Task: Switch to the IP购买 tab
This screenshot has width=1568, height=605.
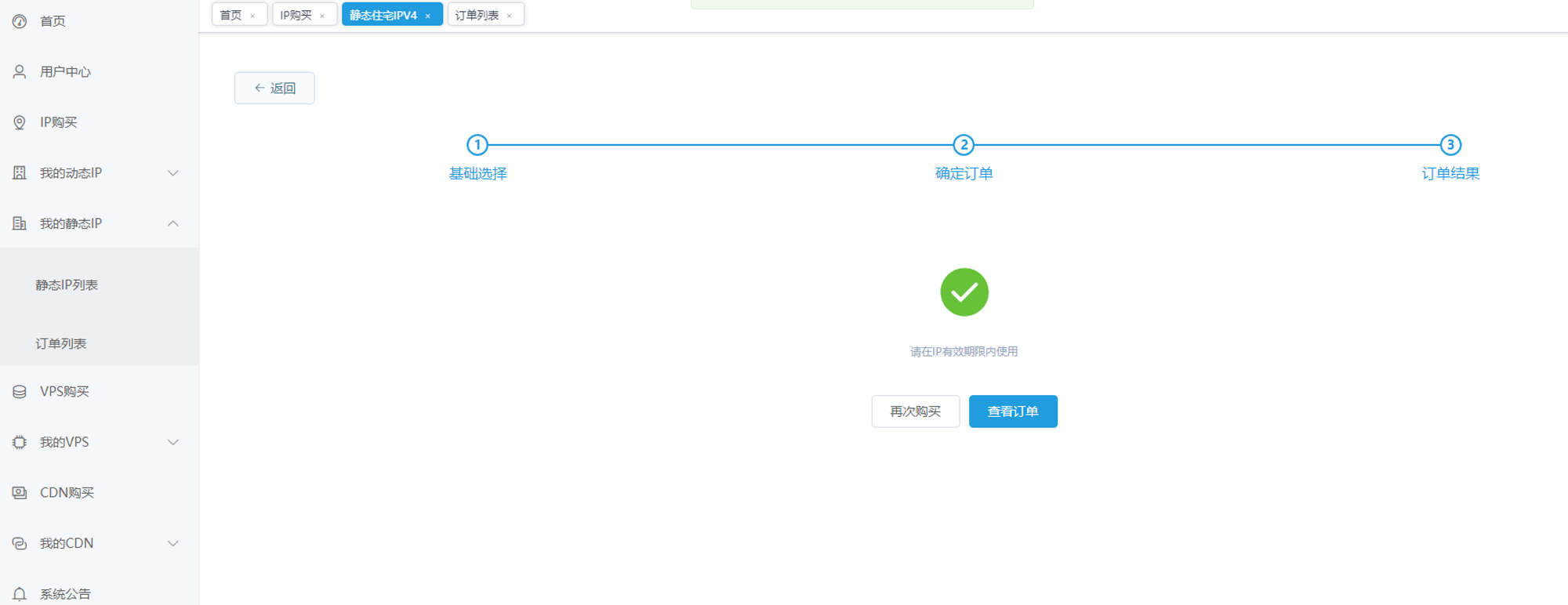Action: [296, 15]
